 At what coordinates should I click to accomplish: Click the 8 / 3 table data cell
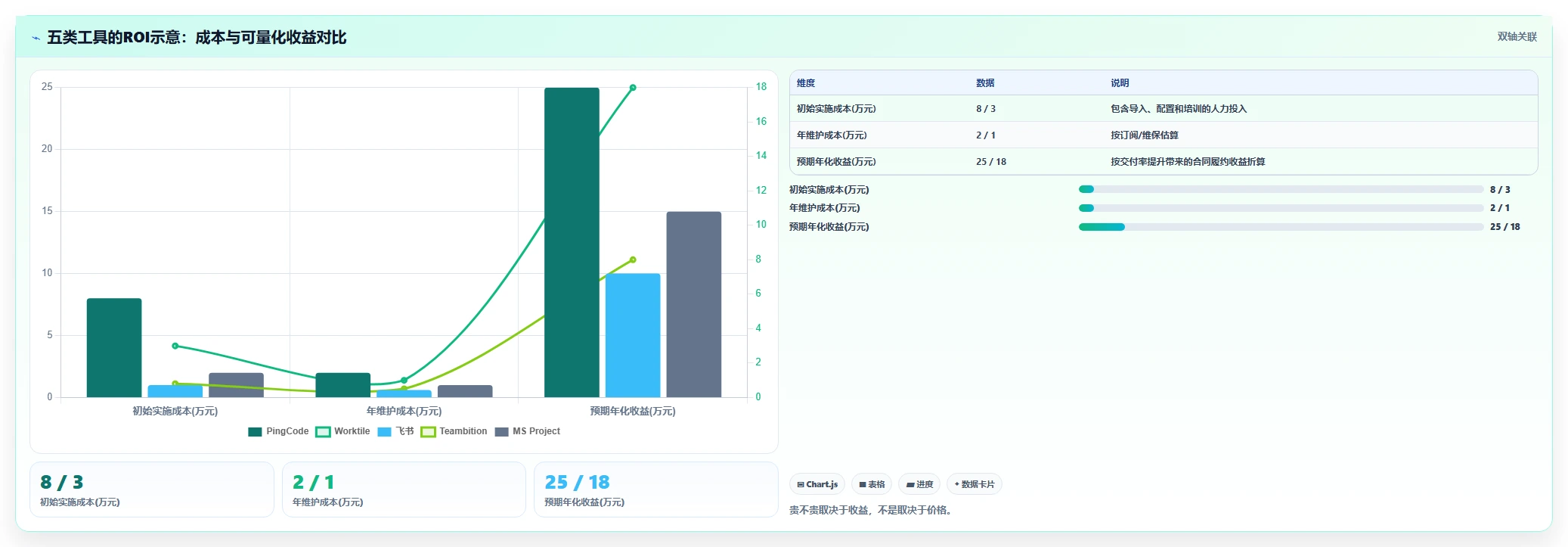point(986,109)
